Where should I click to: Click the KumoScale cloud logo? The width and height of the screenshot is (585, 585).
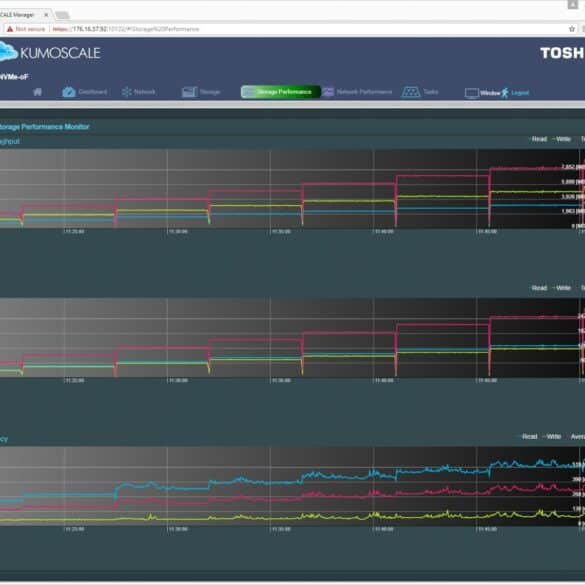point(8,51)
